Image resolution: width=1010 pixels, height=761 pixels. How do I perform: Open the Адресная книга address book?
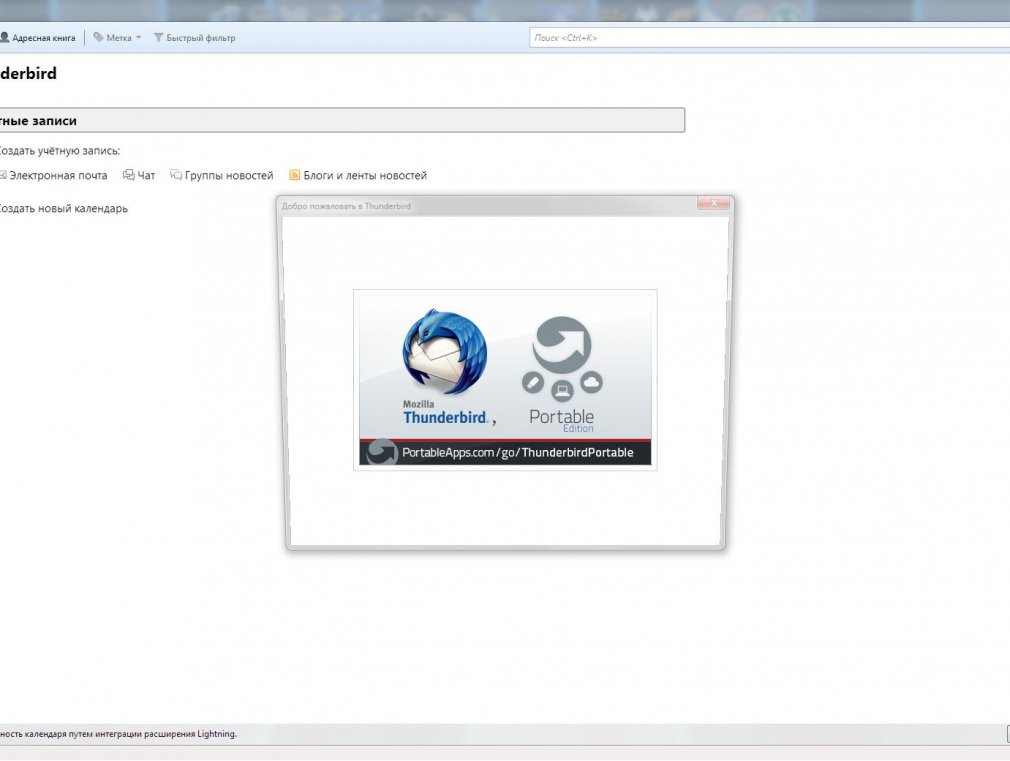point(38,38)
